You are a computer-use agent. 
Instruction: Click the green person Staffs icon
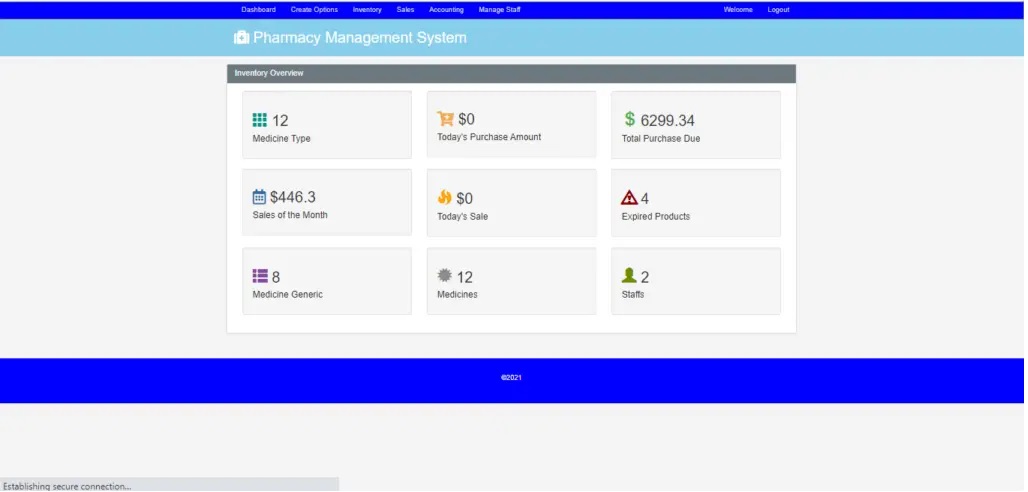point(629,276)
